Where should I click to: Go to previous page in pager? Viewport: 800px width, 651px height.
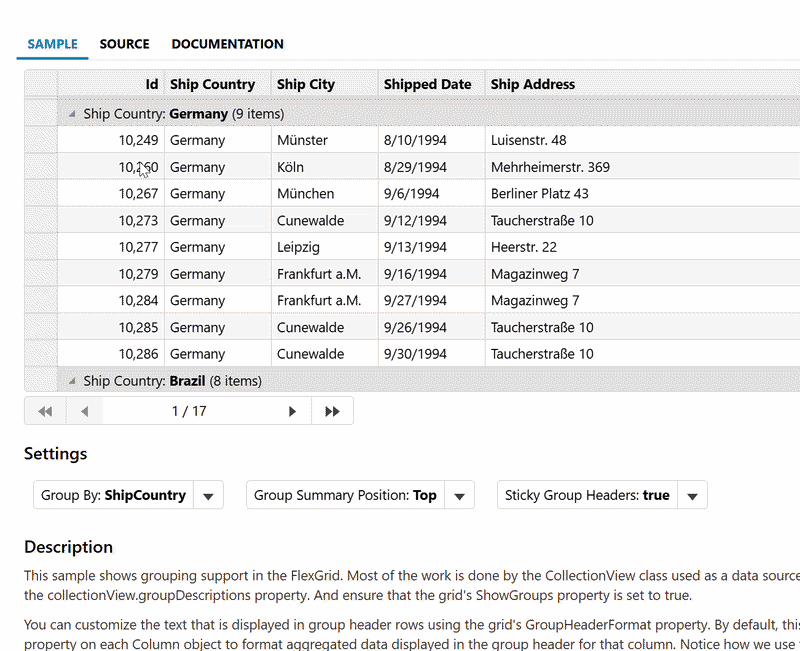(x=85, y=411)
